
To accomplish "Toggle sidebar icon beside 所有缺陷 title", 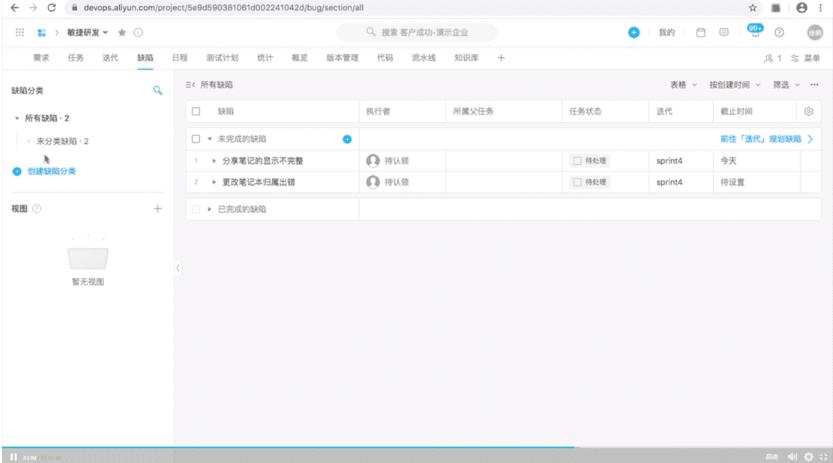I will (190, 84).
